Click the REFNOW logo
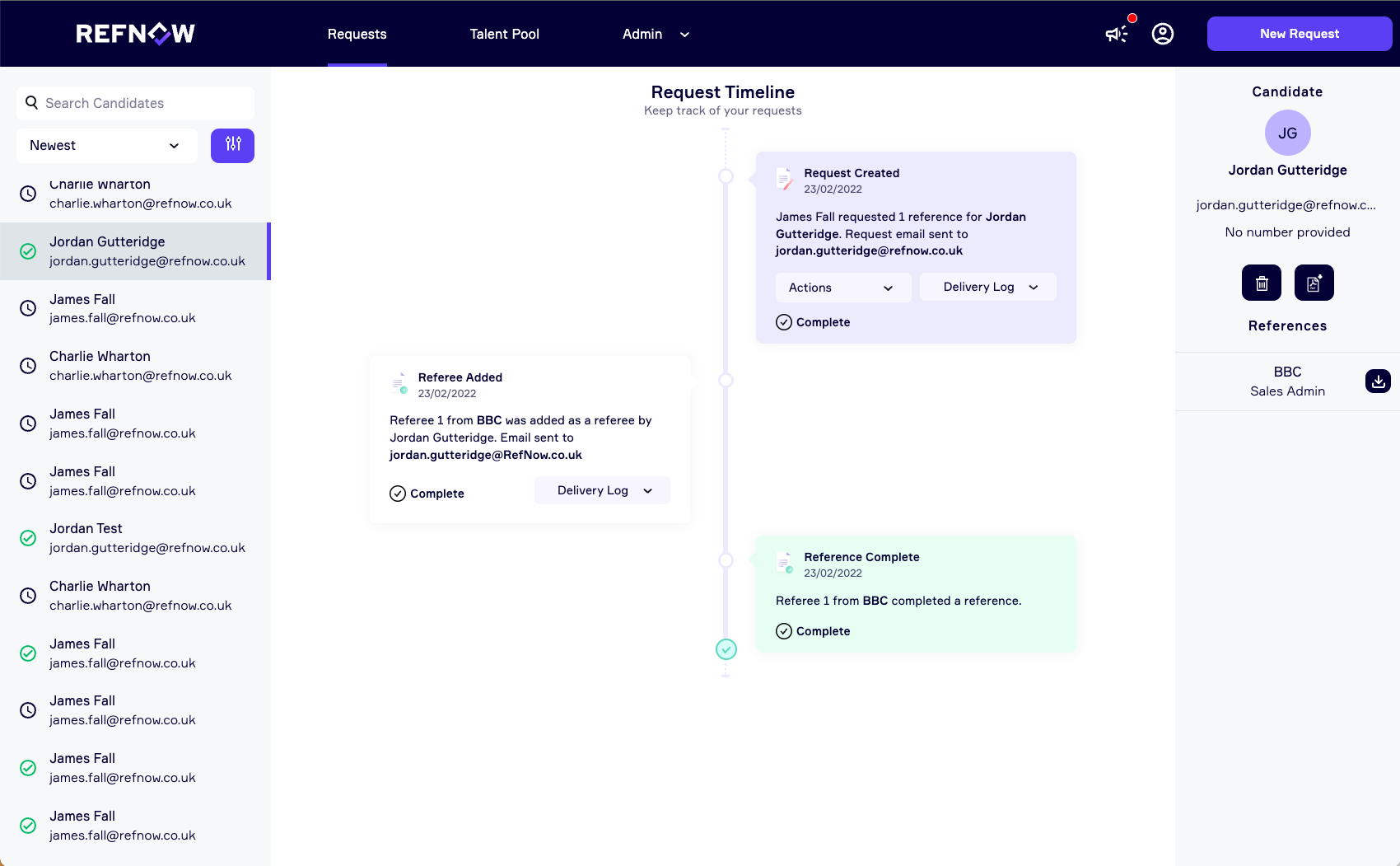The height and width of the screenshot is (866, 1400). coord(135,33)
